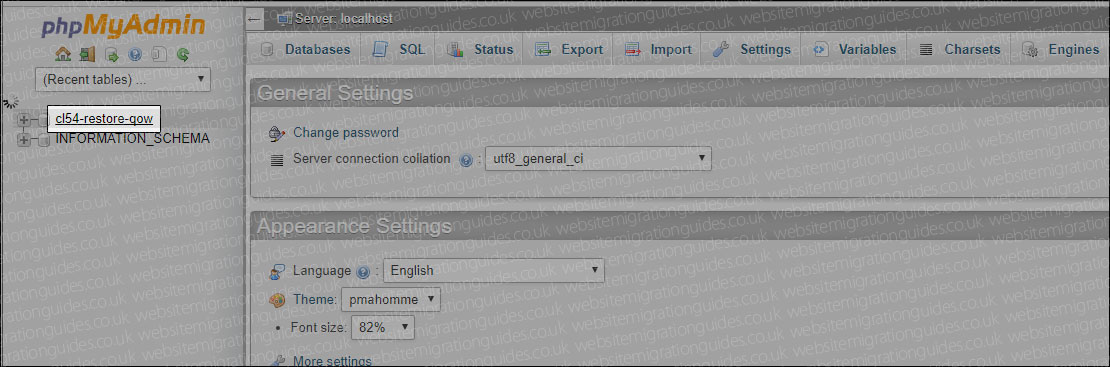Expand the INFORMATION_SCHEMA database tree

(23, 140)
